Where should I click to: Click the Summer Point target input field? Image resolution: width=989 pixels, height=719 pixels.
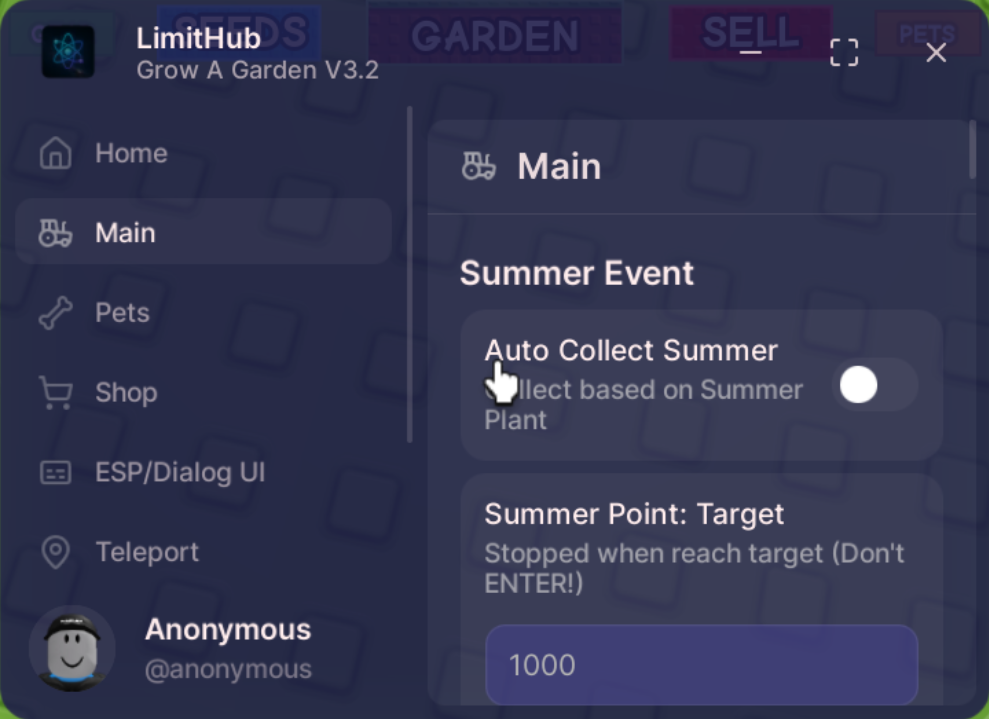pos(701,665)
